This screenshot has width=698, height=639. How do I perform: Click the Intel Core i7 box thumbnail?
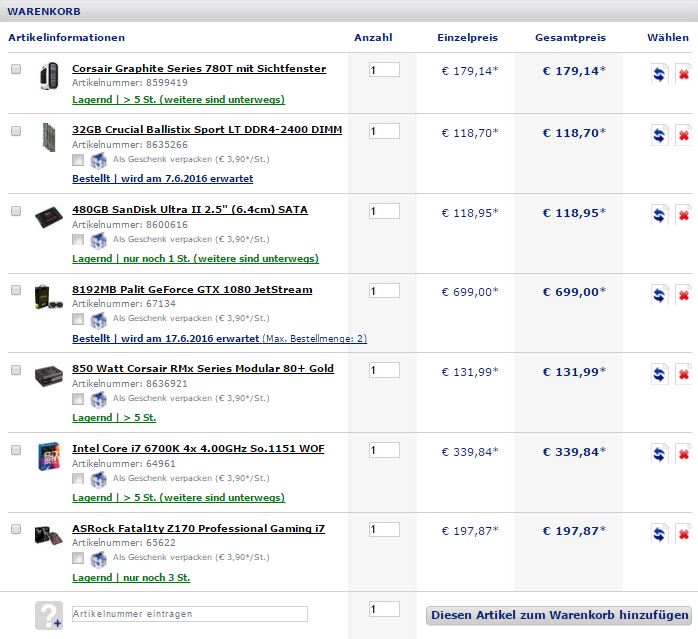pos(48,455)
